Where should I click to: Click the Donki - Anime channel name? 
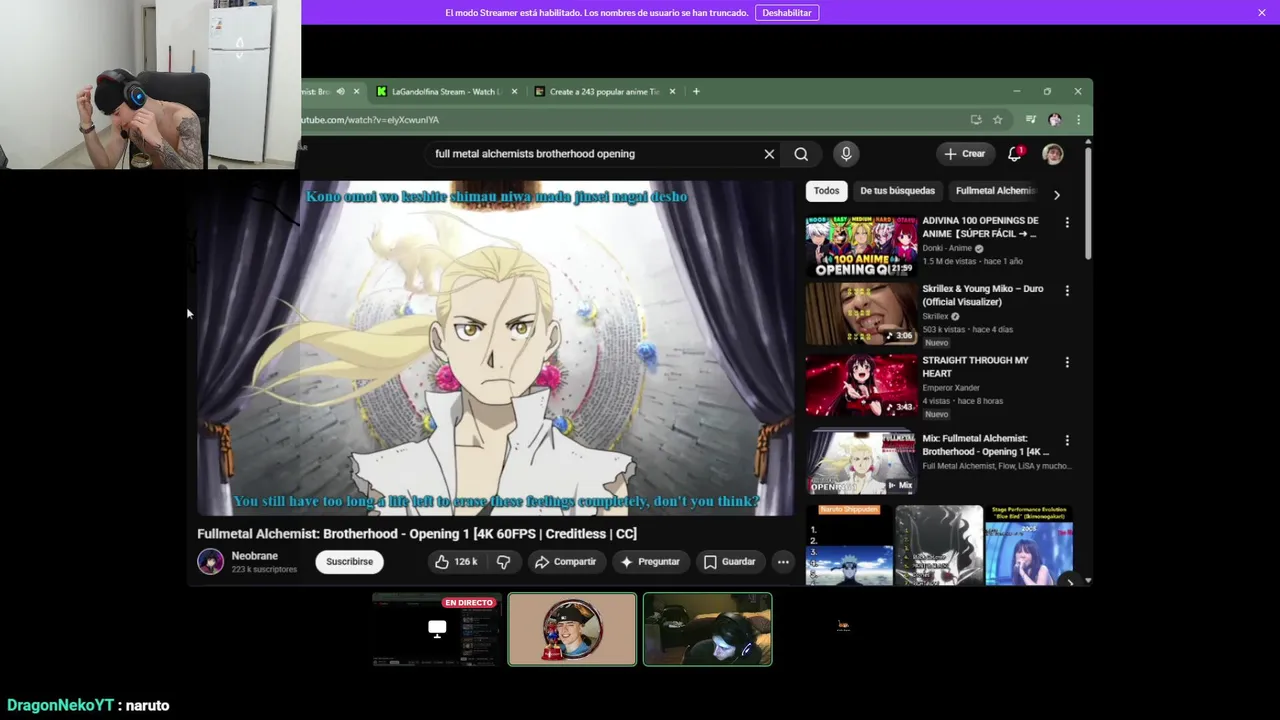[947, 248]
